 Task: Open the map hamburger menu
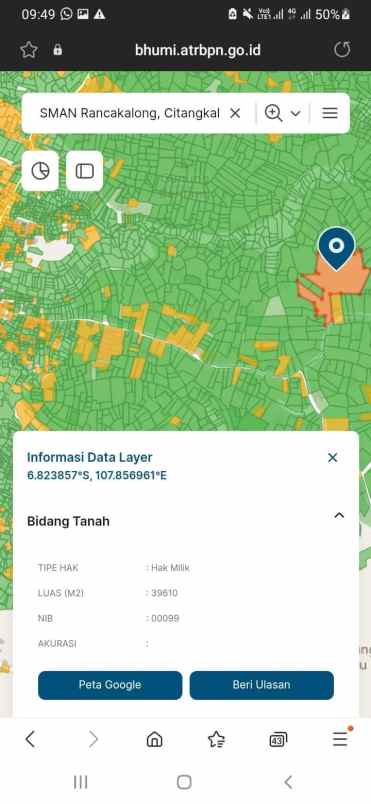(330, 113)
